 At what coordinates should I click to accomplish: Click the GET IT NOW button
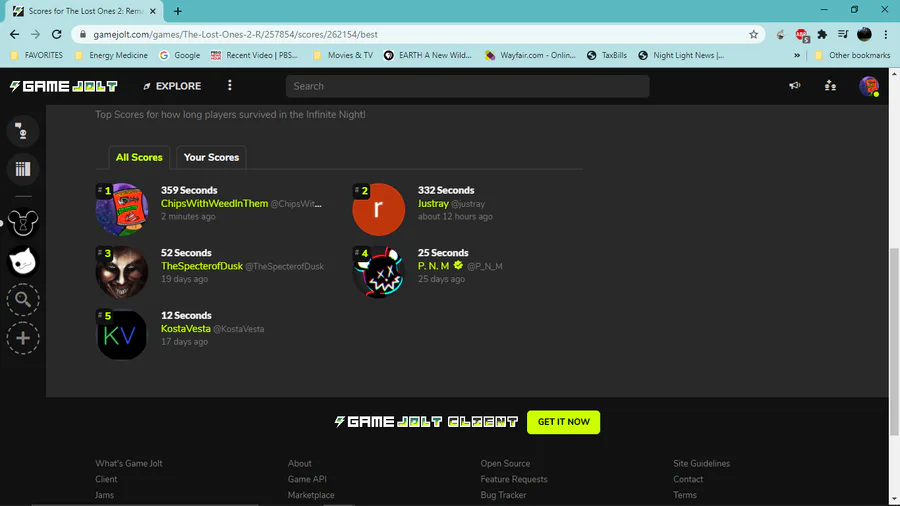tap(564, 422)
